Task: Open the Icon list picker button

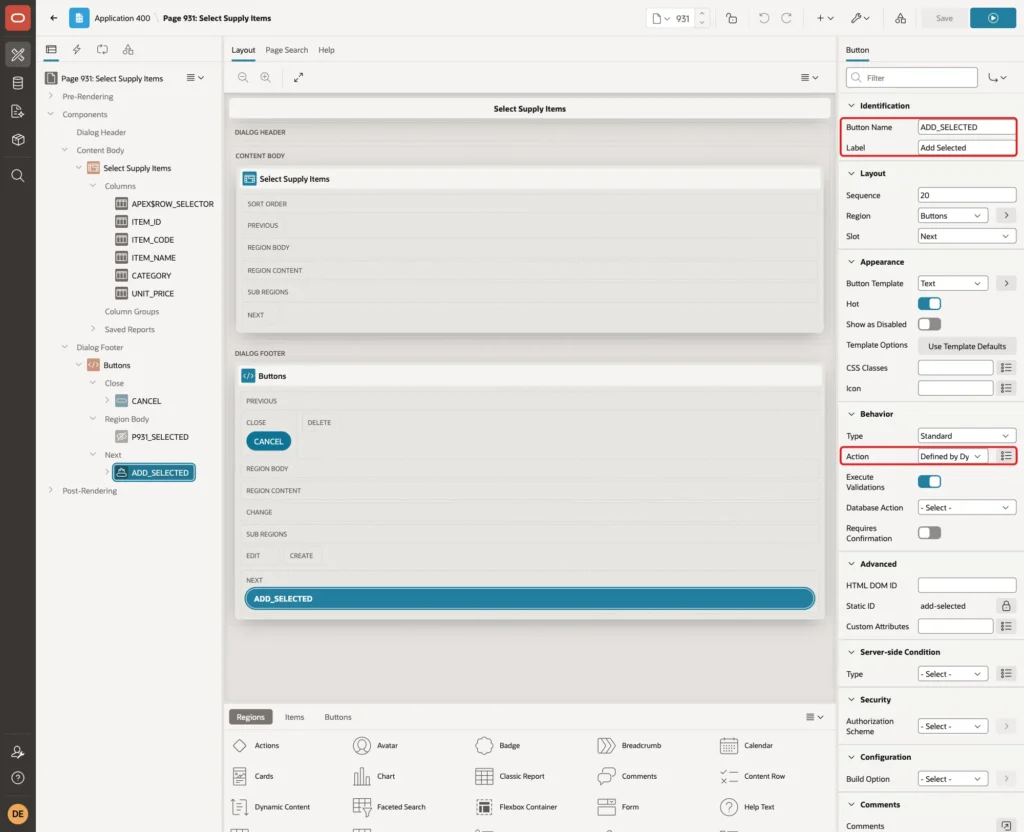Action: point(1006,389)
